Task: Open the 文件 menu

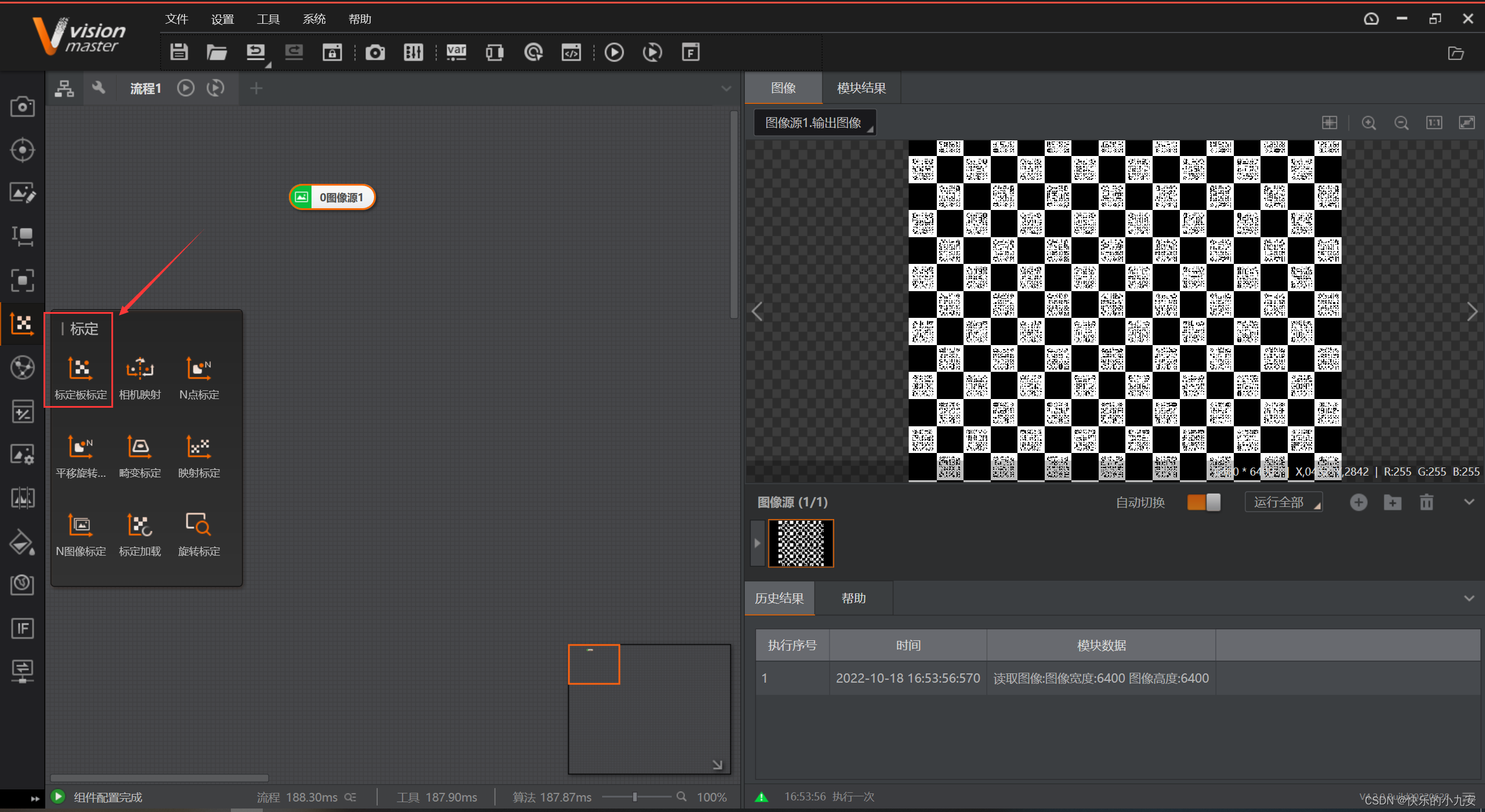Action: pyautogui.click(x=176, y=19)
